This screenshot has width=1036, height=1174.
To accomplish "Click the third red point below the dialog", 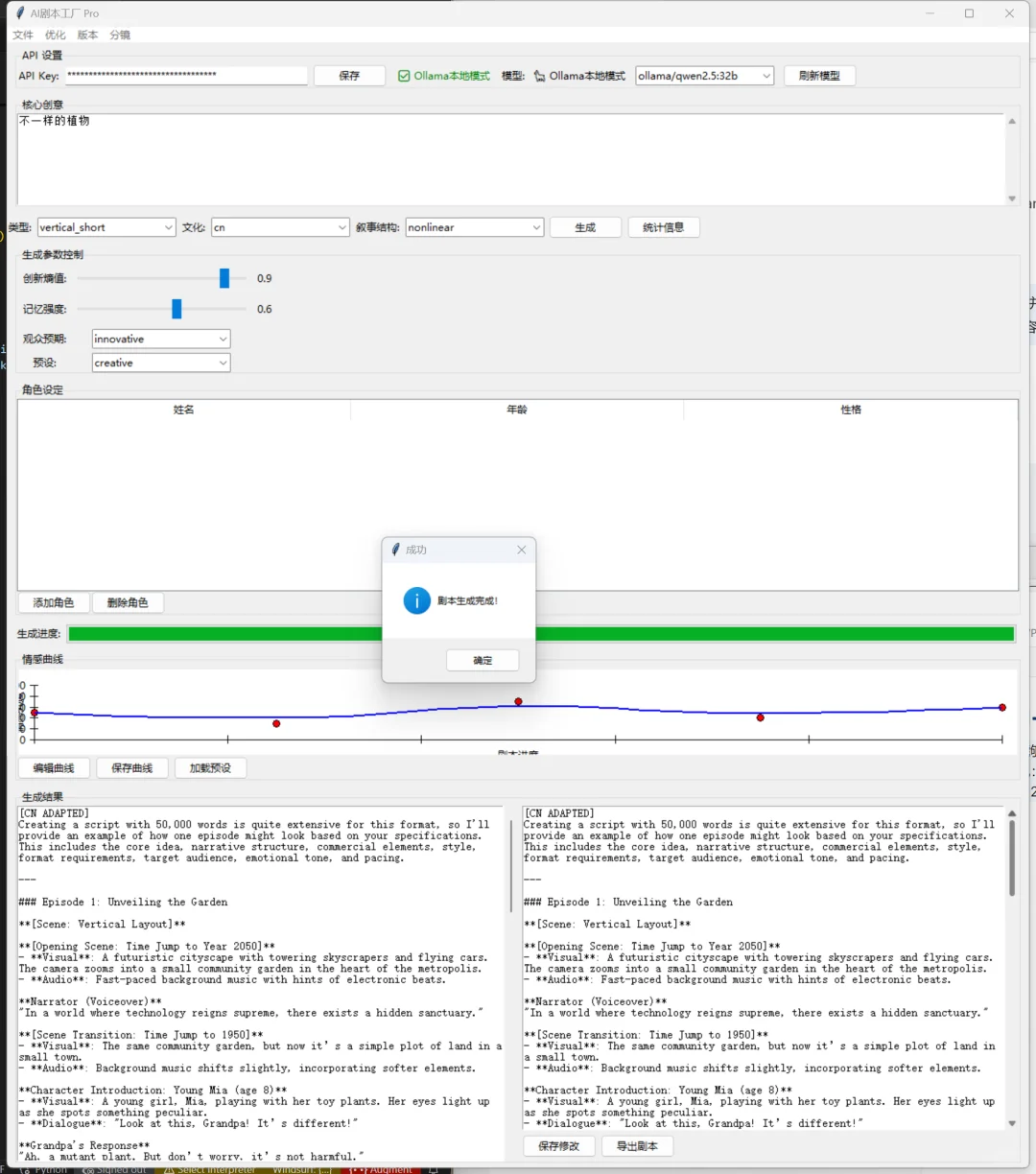I will [x=518, y=701].
